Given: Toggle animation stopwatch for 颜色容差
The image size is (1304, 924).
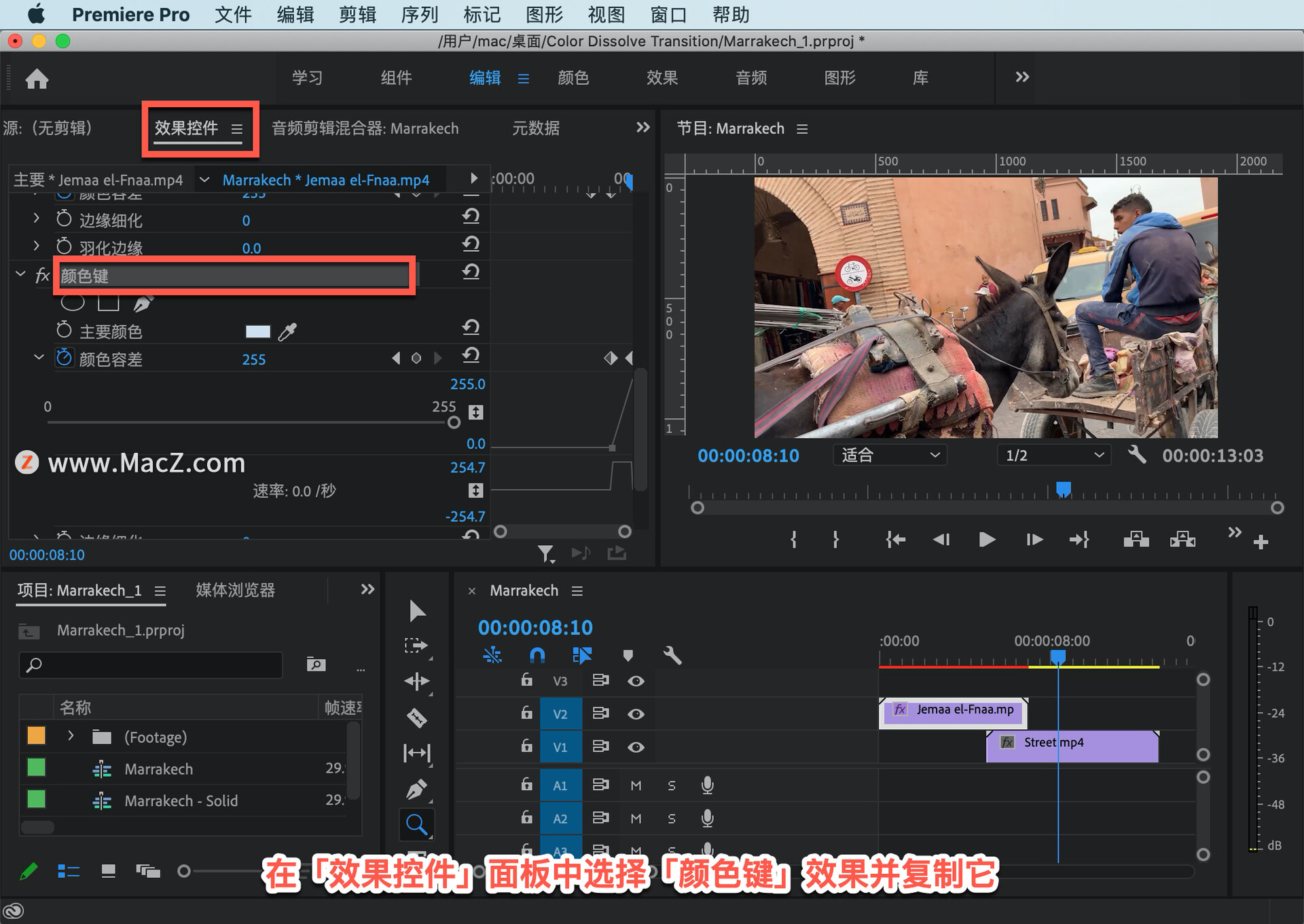Looking at the screenshot, I should point(64,358).
